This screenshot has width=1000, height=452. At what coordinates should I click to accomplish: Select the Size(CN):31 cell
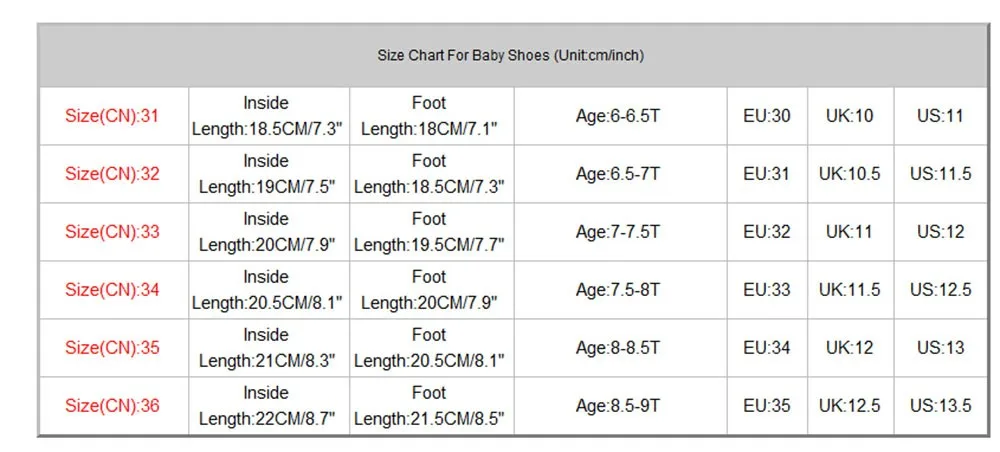point(114,116)
